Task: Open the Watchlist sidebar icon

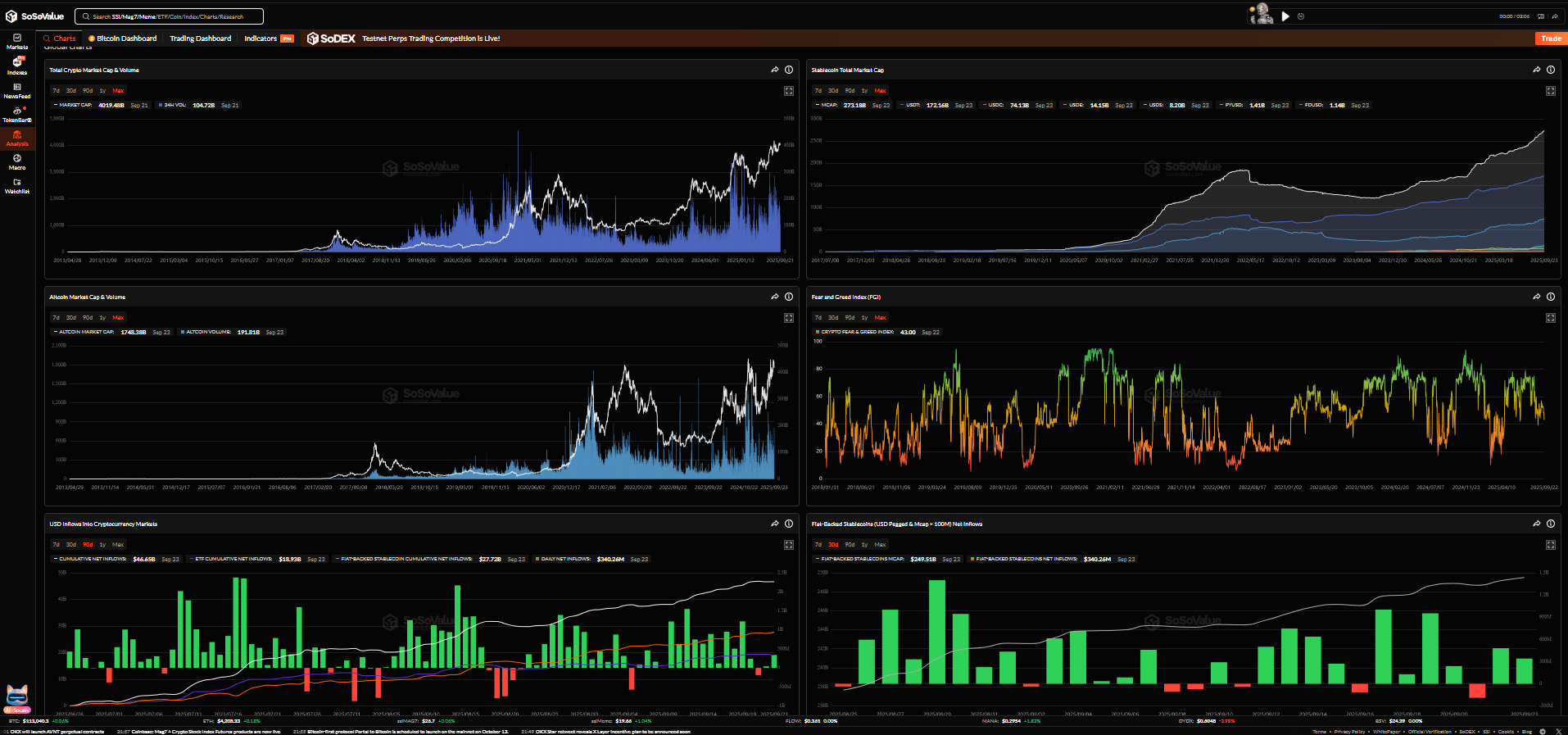Action: pos(17,185)
